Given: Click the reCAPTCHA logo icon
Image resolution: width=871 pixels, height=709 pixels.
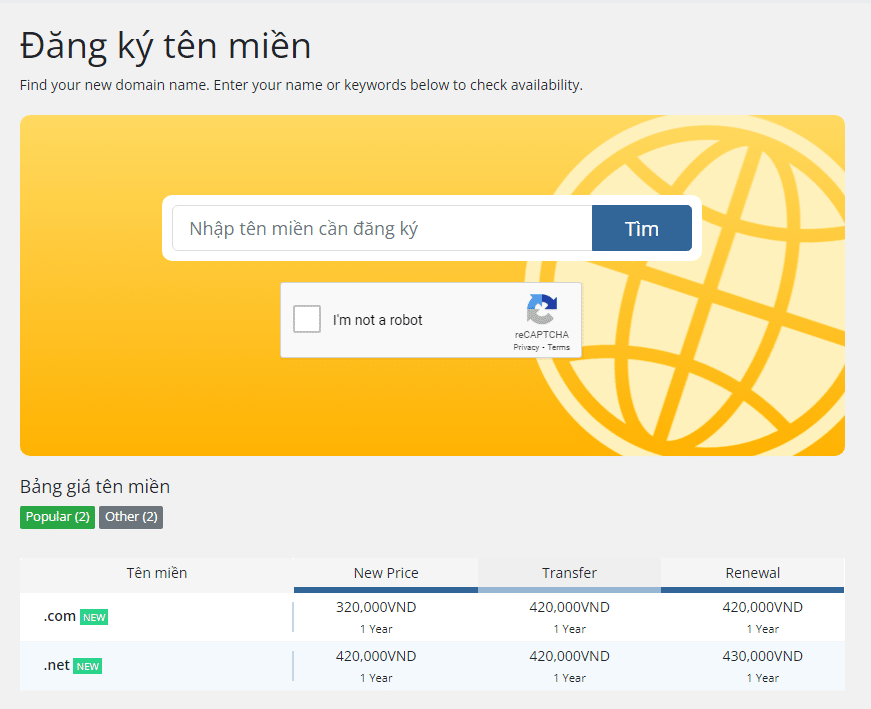Looking at the screenshot, I should pos(542,309).
